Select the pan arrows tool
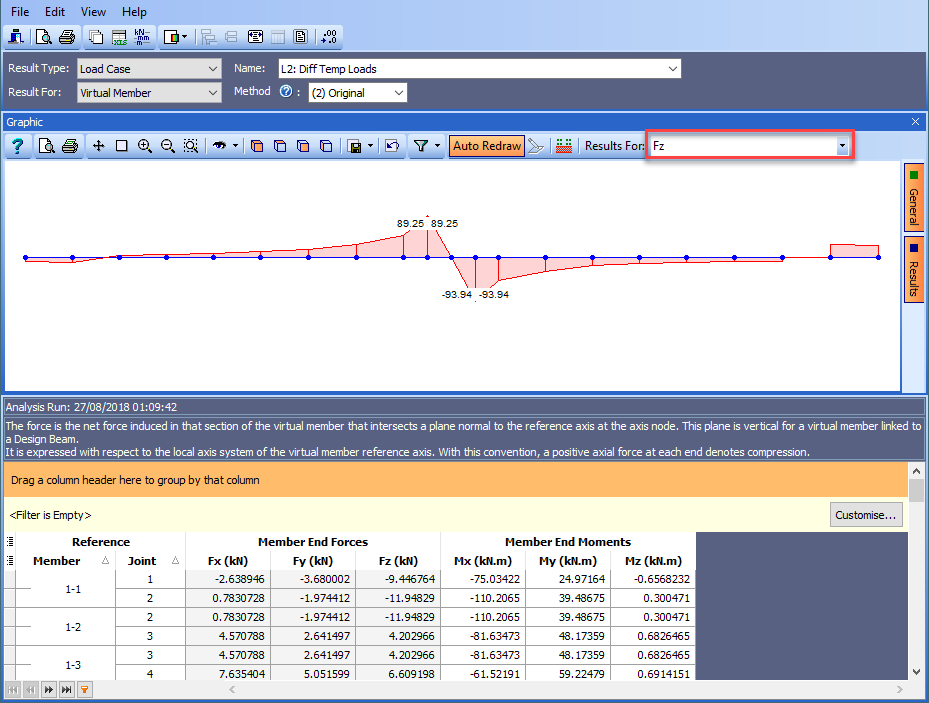The height and width of the screenshot is (703, 929). [x=98, y=146]
